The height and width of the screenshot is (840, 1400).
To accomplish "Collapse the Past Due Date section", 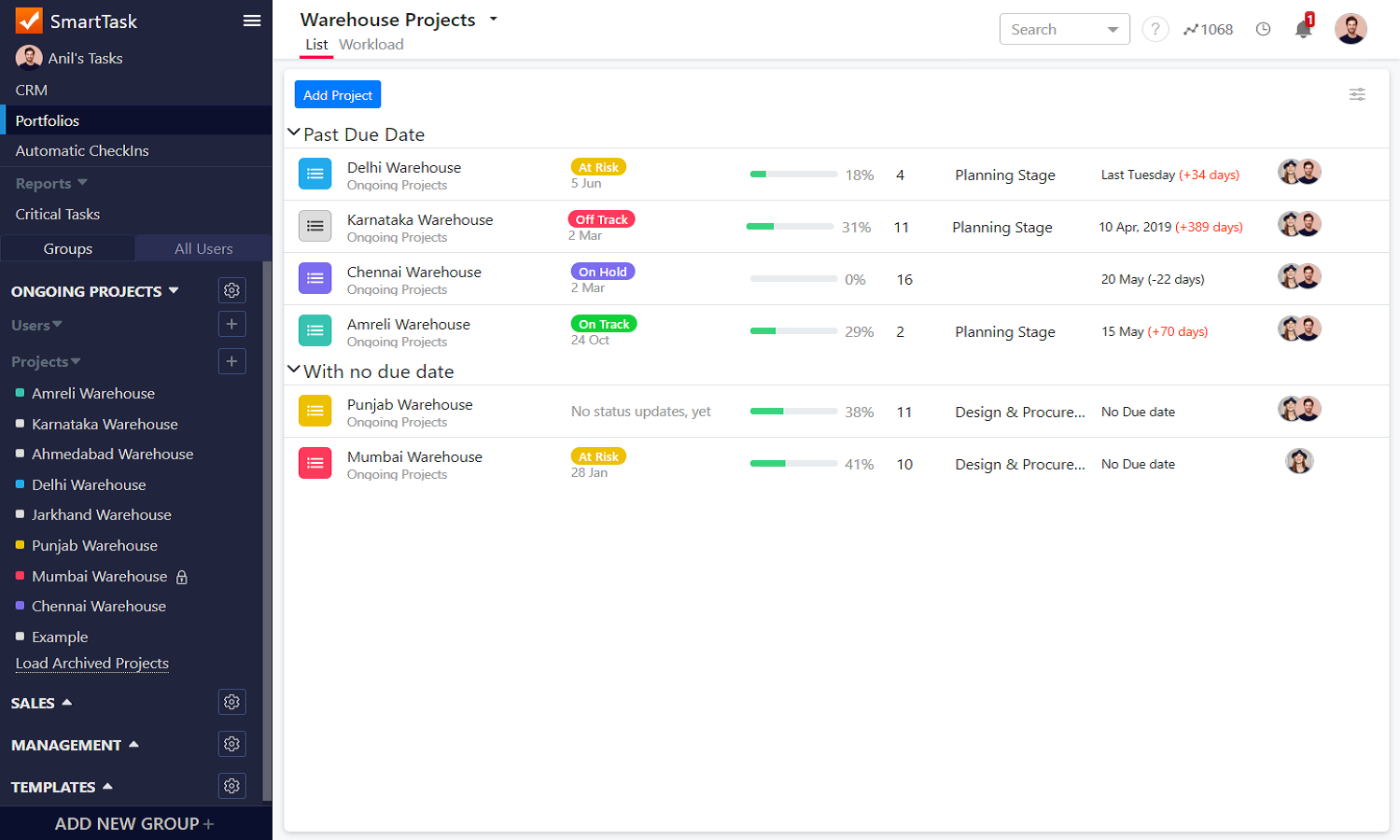I will [x=294, y=133].
